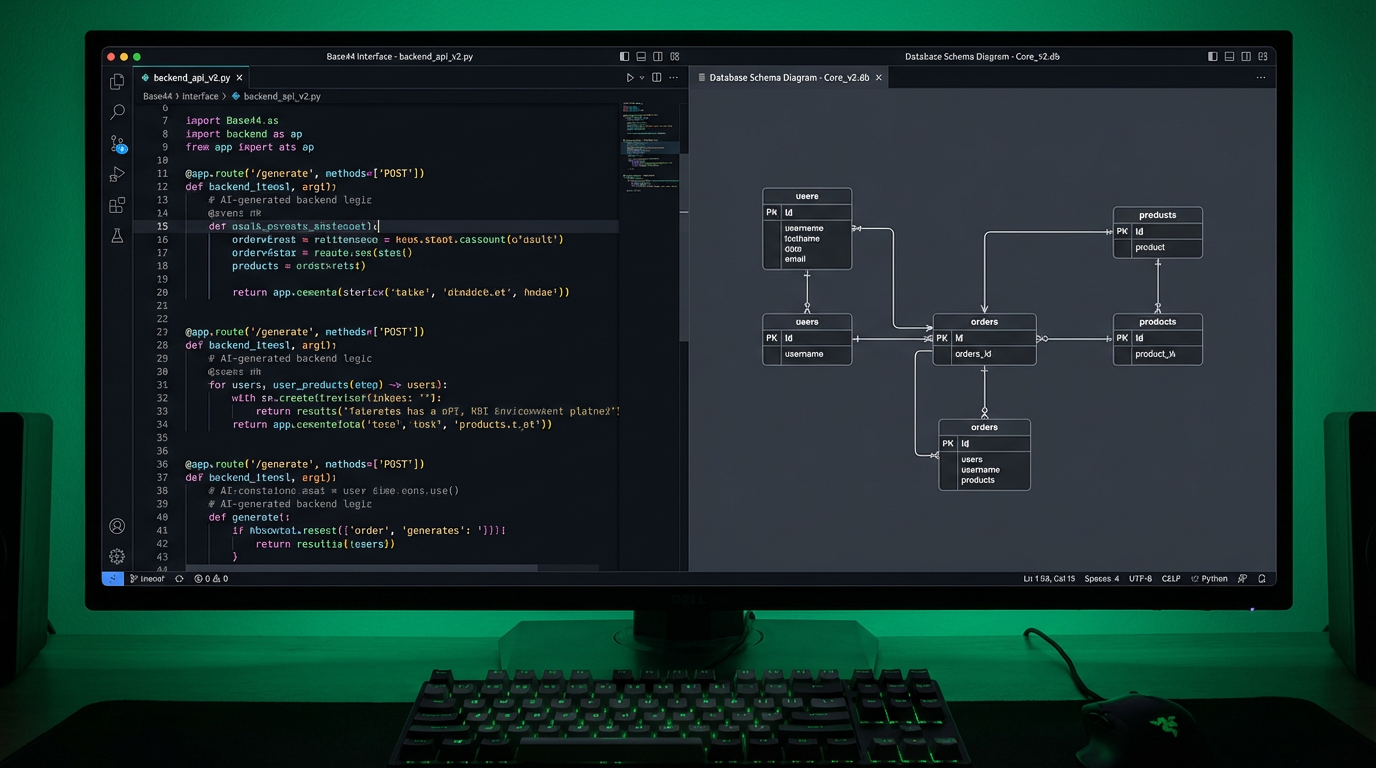Open the Testing flask icon
Image resolution: width=1376 pixels, height=768 pixels.
(117, 236)
